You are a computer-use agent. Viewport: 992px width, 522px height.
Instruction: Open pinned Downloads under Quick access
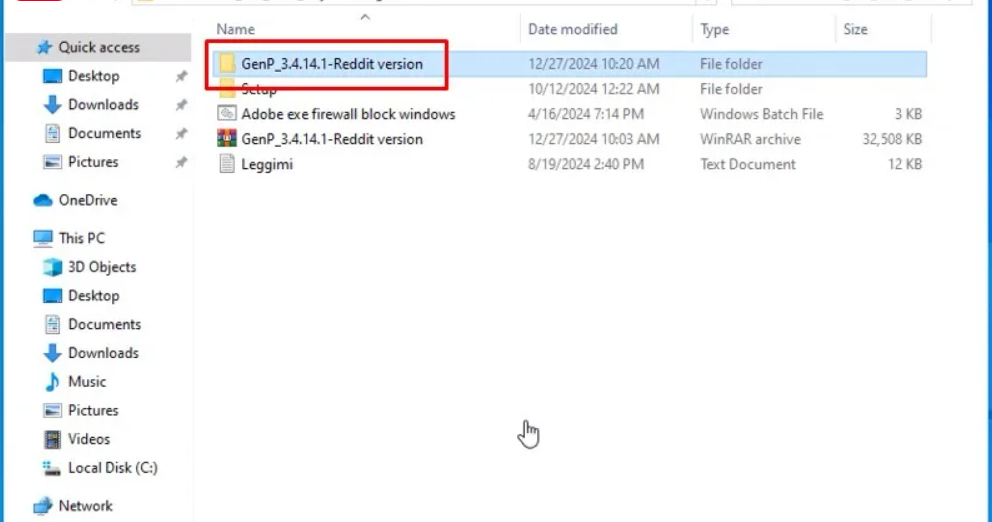(102, 104)
